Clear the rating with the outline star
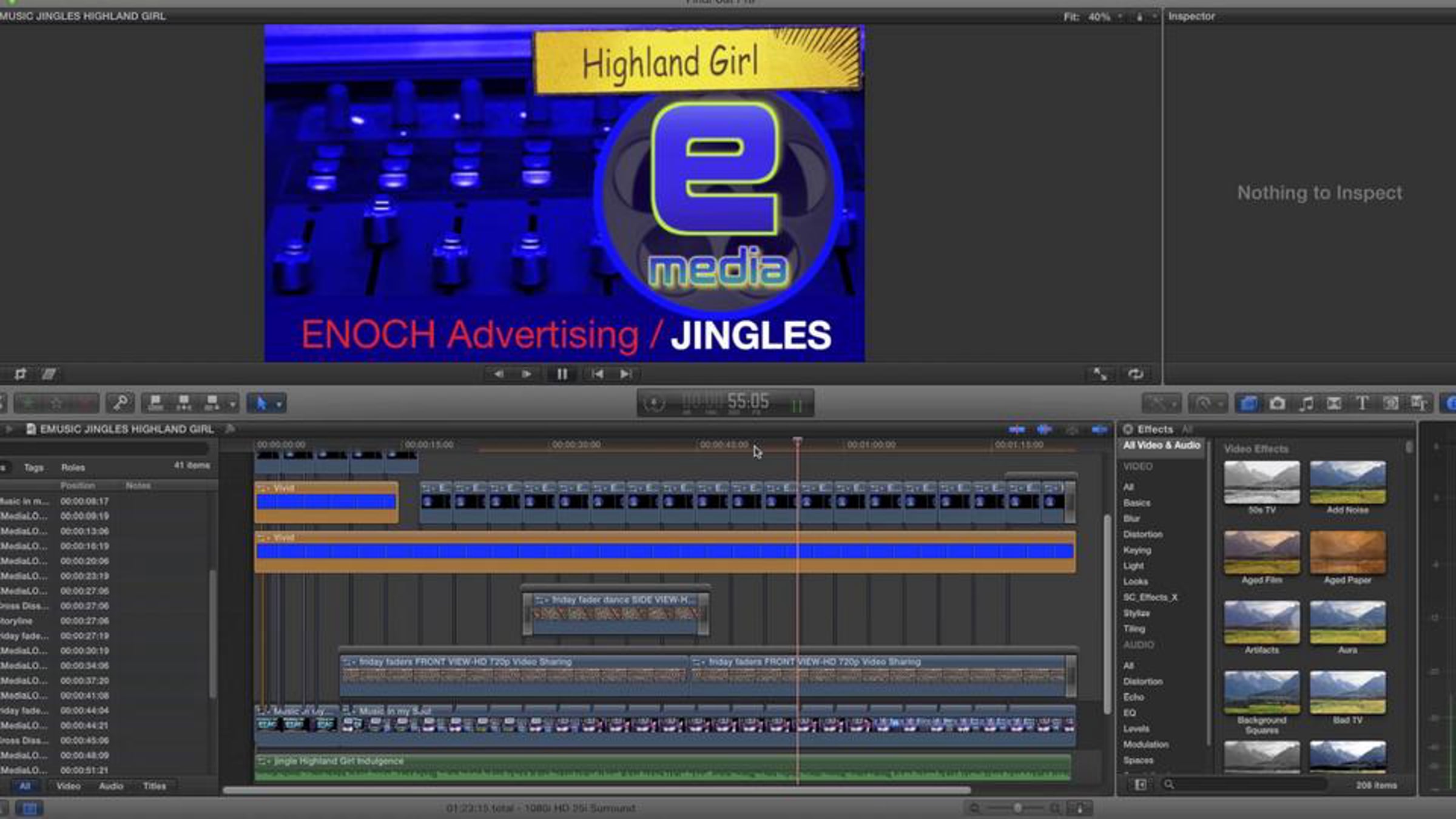This screenshot has height=819, width=1456. (x=56, y=403)
